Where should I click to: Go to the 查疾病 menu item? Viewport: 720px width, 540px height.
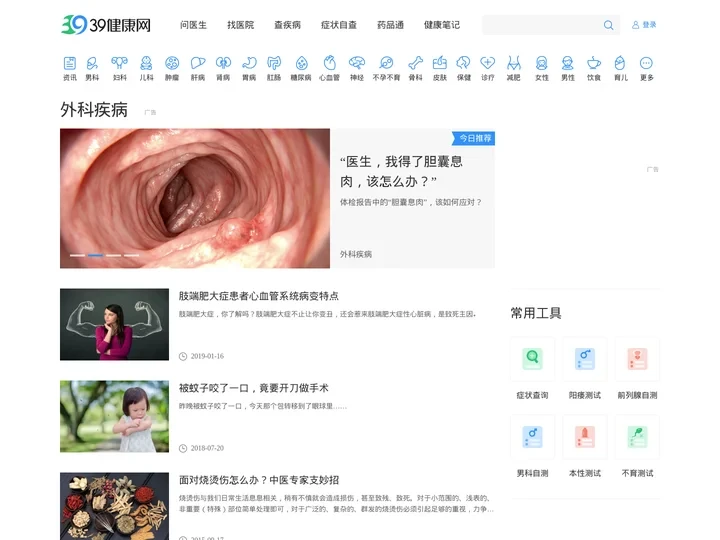[x=287, y=25]
